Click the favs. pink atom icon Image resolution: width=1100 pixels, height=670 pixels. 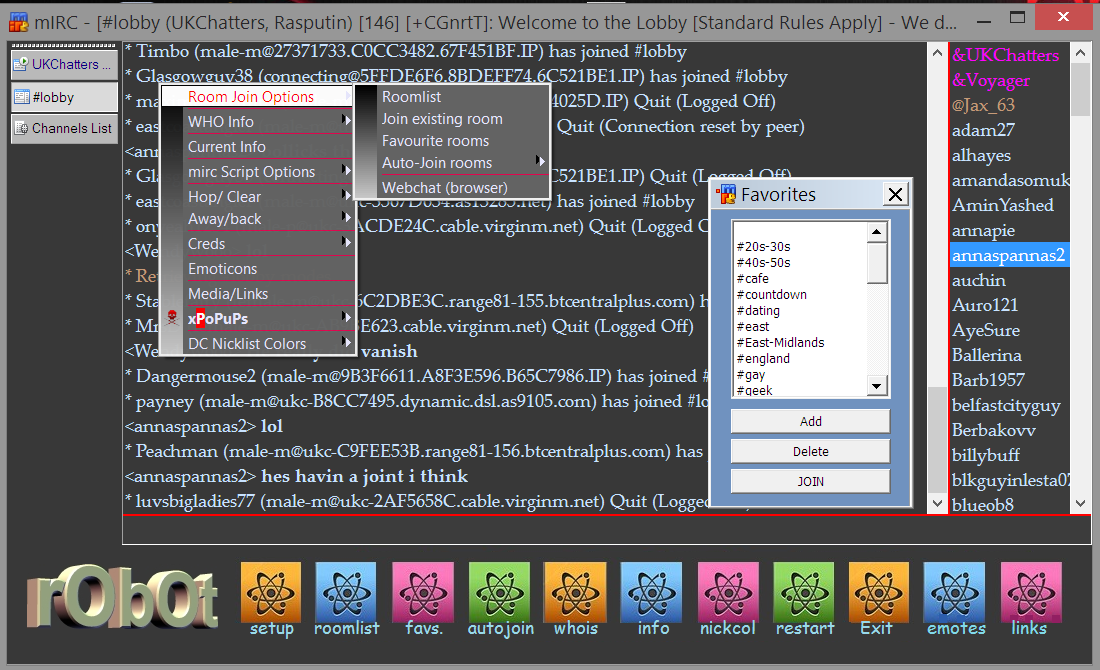coord(422,592)
